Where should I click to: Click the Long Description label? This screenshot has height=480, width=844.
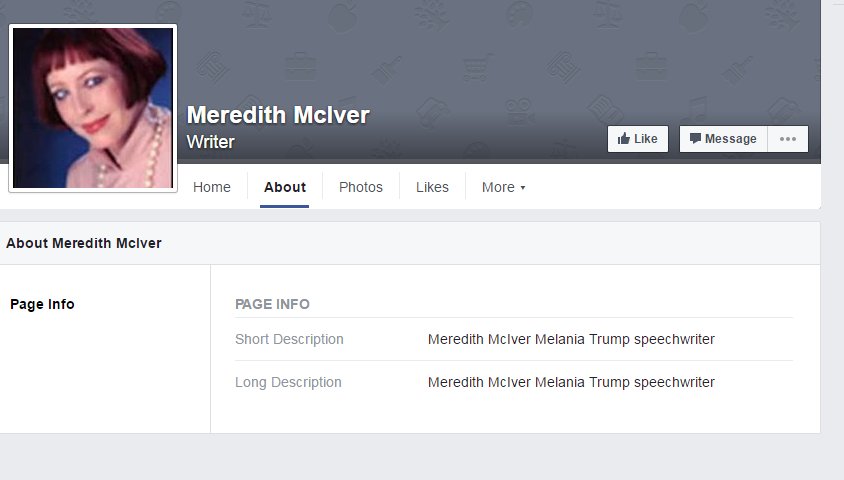tap(288, 382)
